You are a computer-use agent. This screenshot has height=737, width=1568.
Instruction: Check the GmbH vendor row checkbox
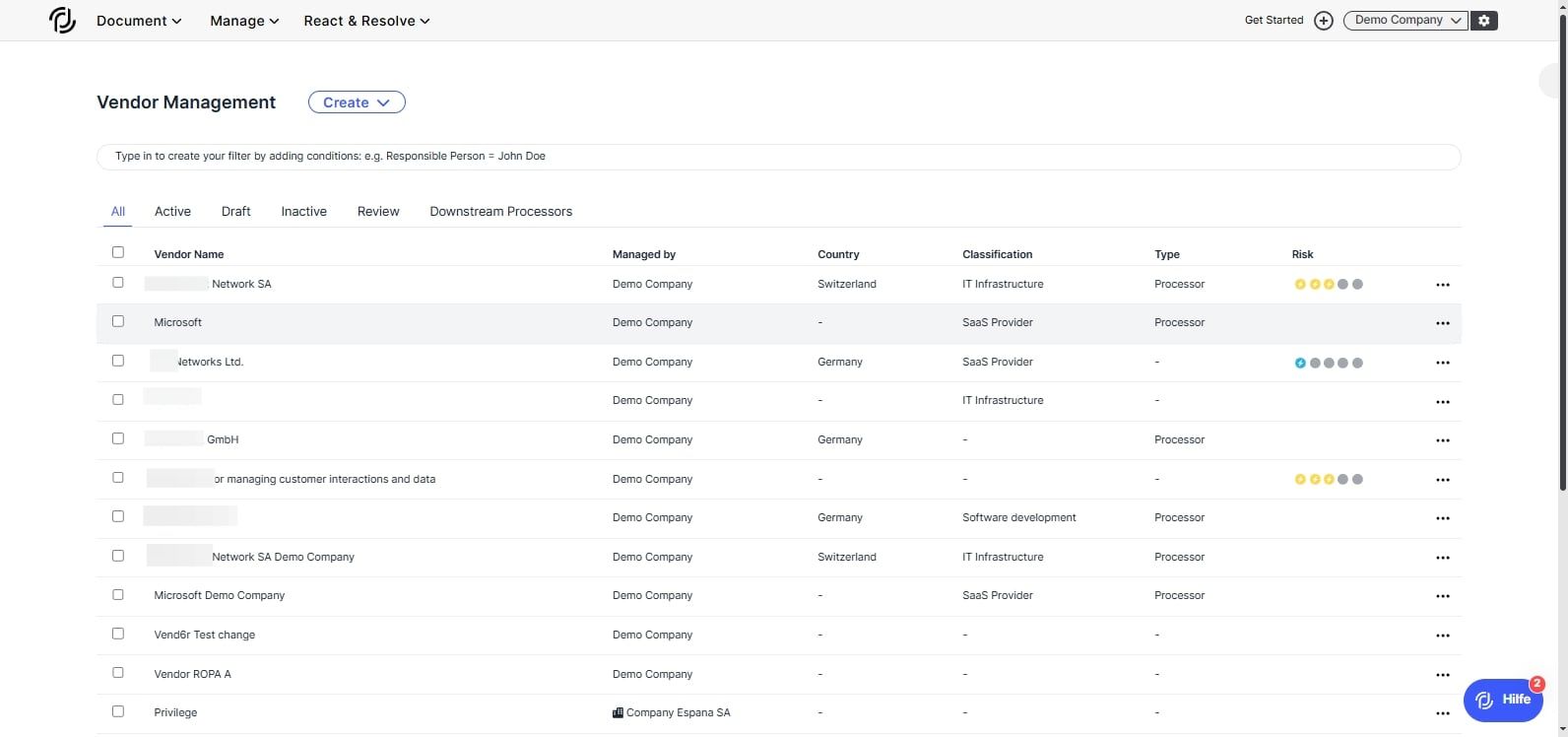point(118,438)
